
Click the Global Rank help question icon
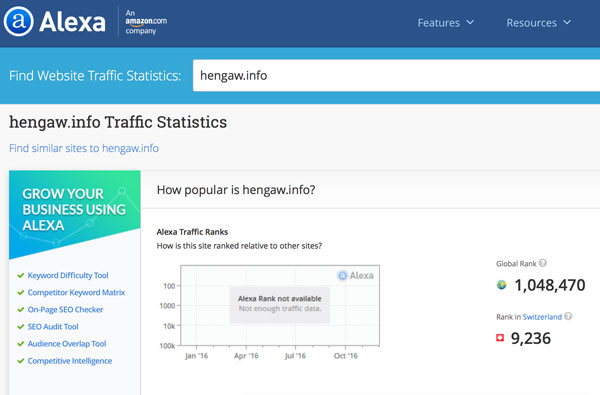(543, 263)
